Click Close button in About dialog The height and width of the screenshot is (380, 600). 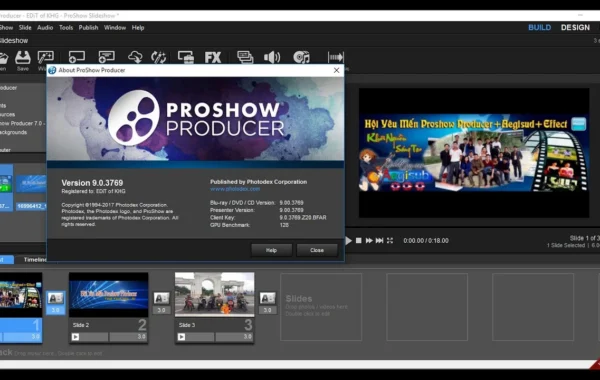(317, 250)
